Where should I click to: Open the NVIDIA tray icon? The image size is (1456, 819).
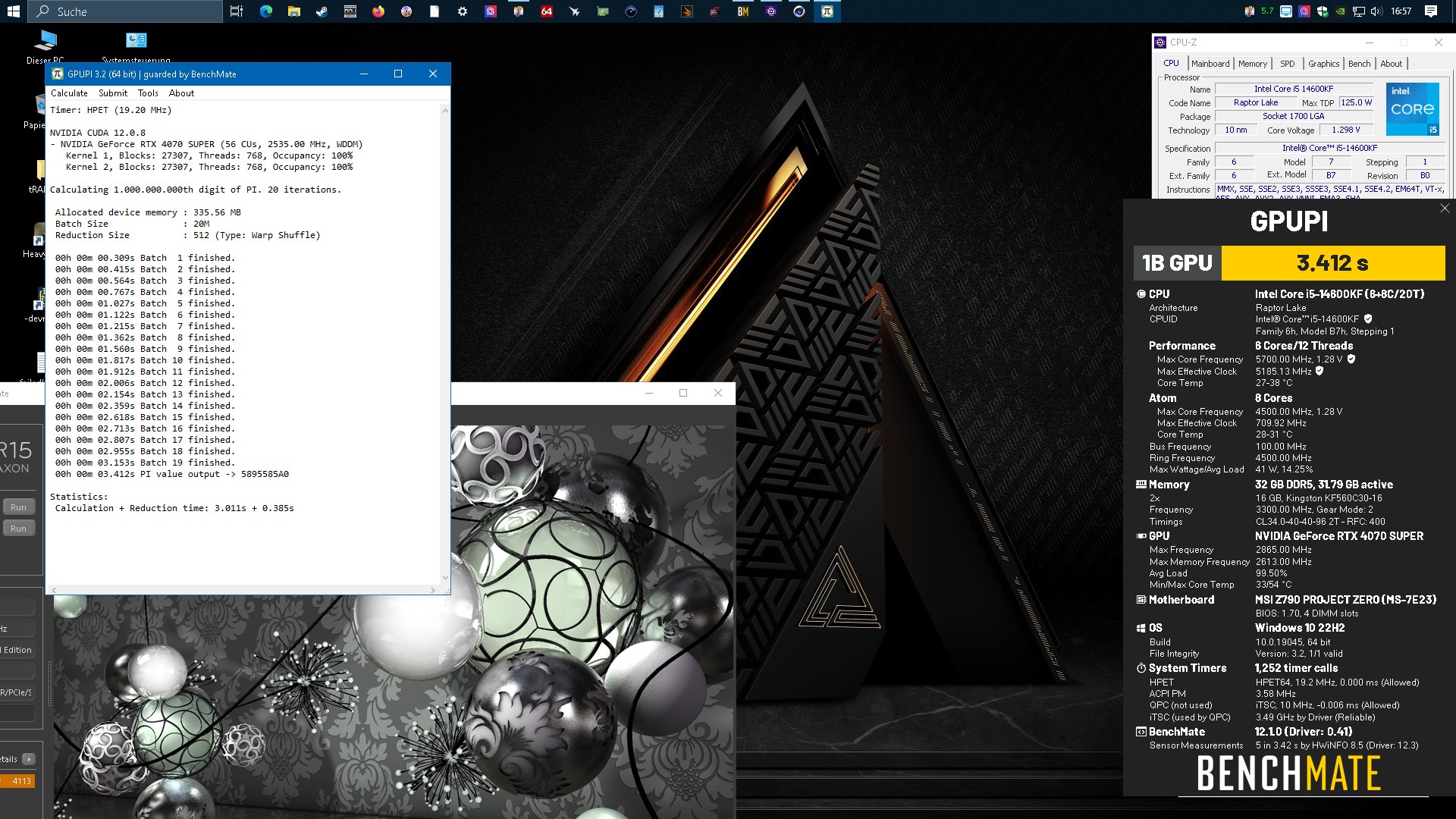(1340, 11)
